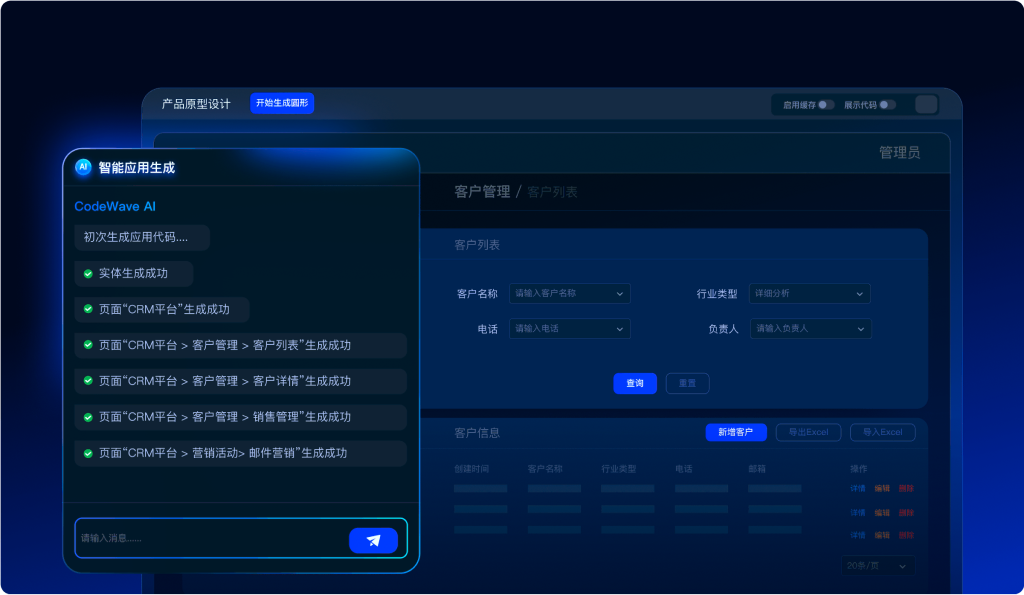Open the 负责人 dropdown
This screenshot has width=1024, height=595.
(810, 329)
